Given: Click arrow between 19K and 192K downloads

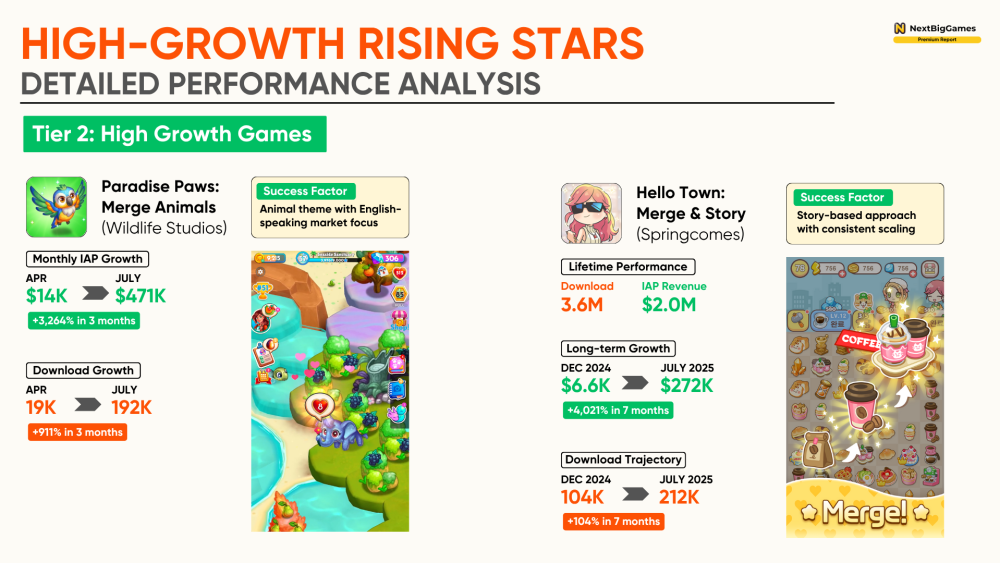Looking at the screenshot, I should click(x=87, y=405).
